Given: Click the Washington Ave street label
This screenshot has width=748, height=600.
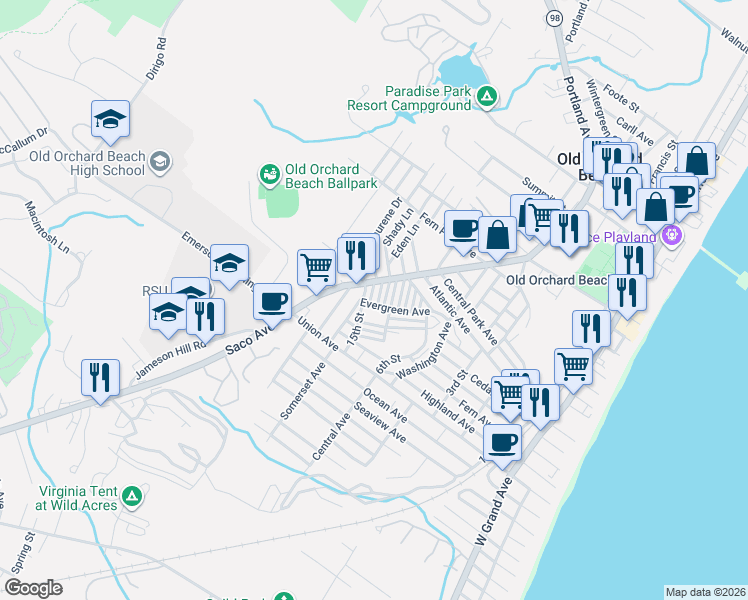Looking at the screenshot, I should coord(424,351).
